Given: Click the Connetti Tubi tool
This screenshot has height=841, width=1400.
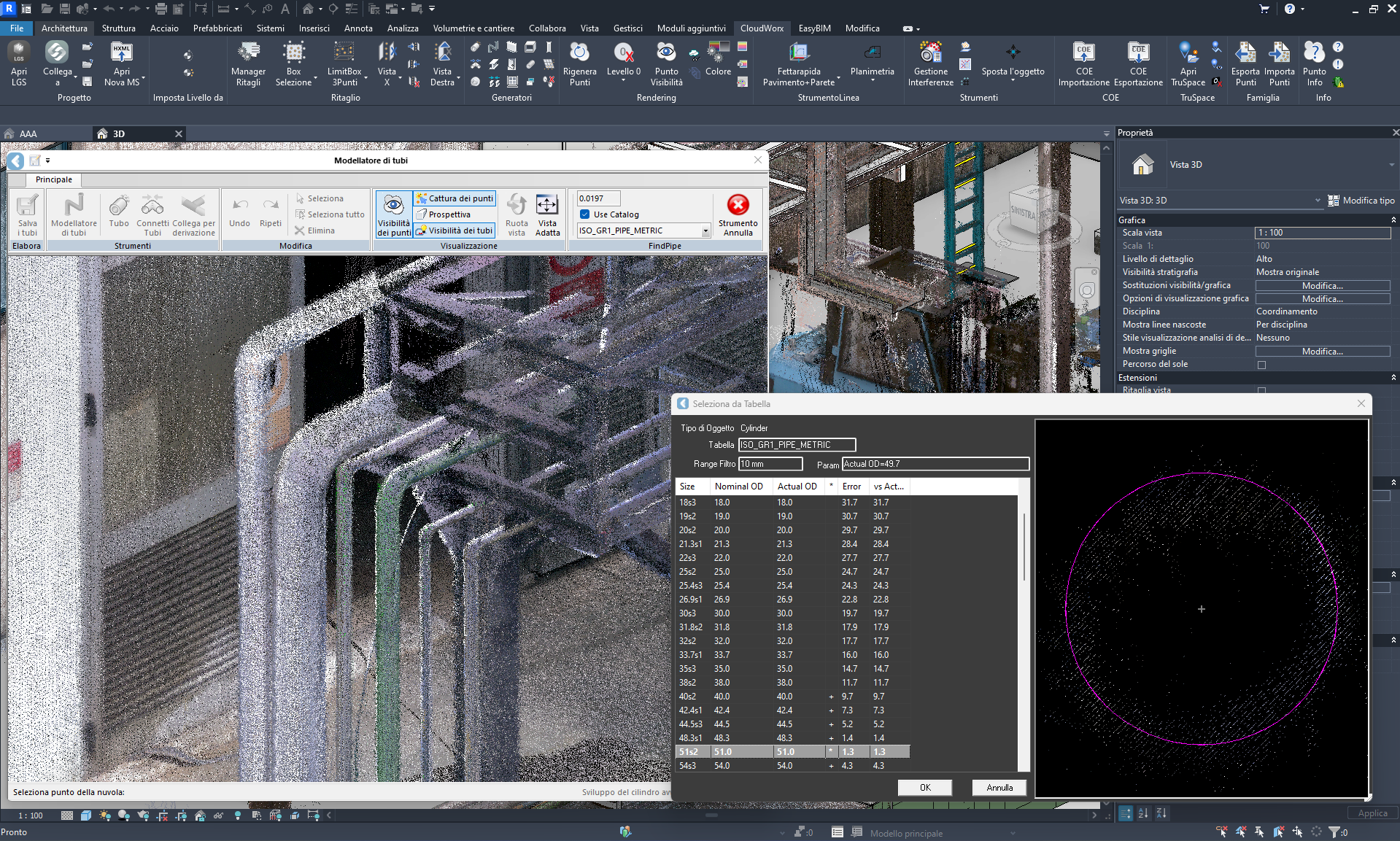Looking at the screenshot, I should point(152,215).
